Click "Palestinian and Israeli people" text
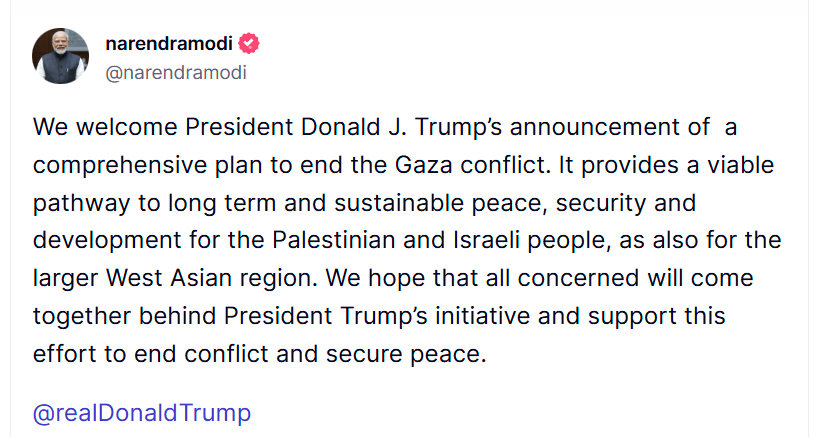The width and height of the screenshot is (818, 437). click(x=412, y=241)
